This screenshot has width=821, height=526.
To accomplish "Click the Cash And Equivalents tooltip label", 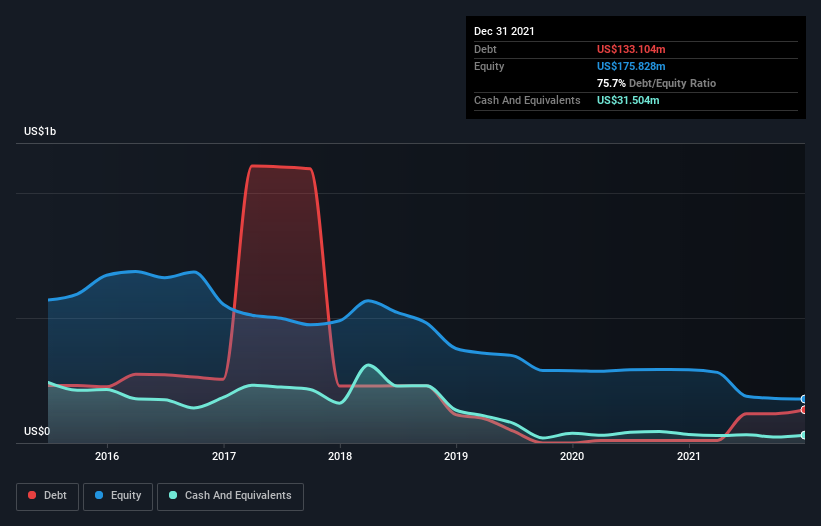I will pos(527,100).
